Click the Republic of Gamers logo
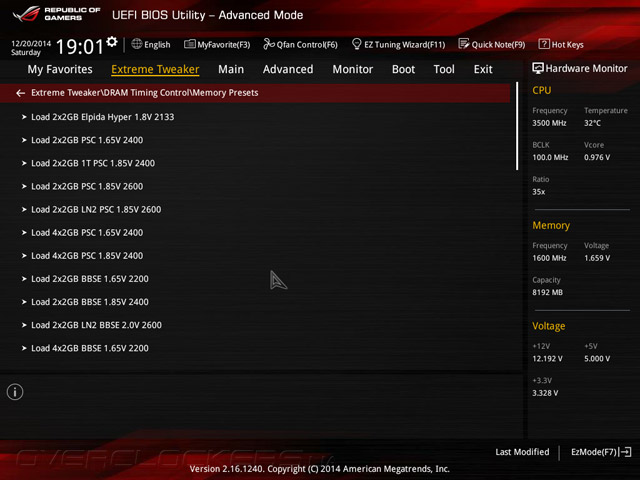The width and height of the screenshot is (640, 480). pyautogui.click(x=56, y=14)
